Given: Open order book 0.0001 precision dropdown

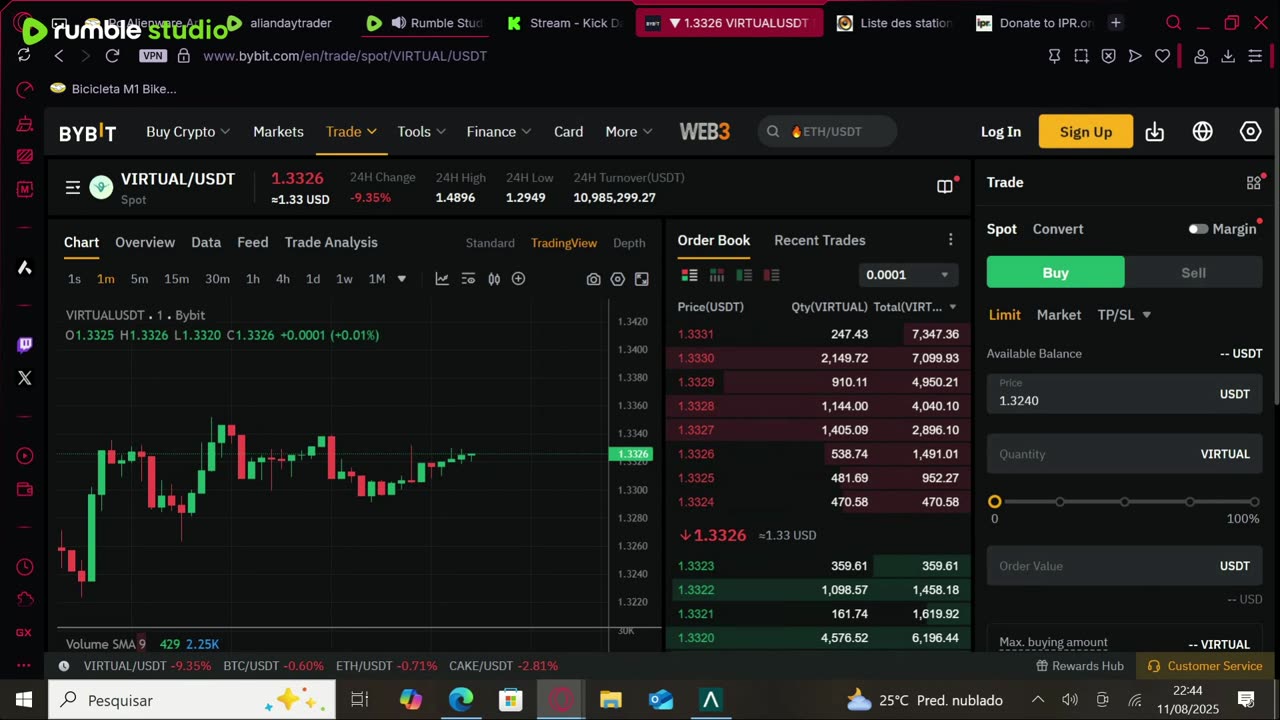Looking at the screenshot, I should [908, 275].
